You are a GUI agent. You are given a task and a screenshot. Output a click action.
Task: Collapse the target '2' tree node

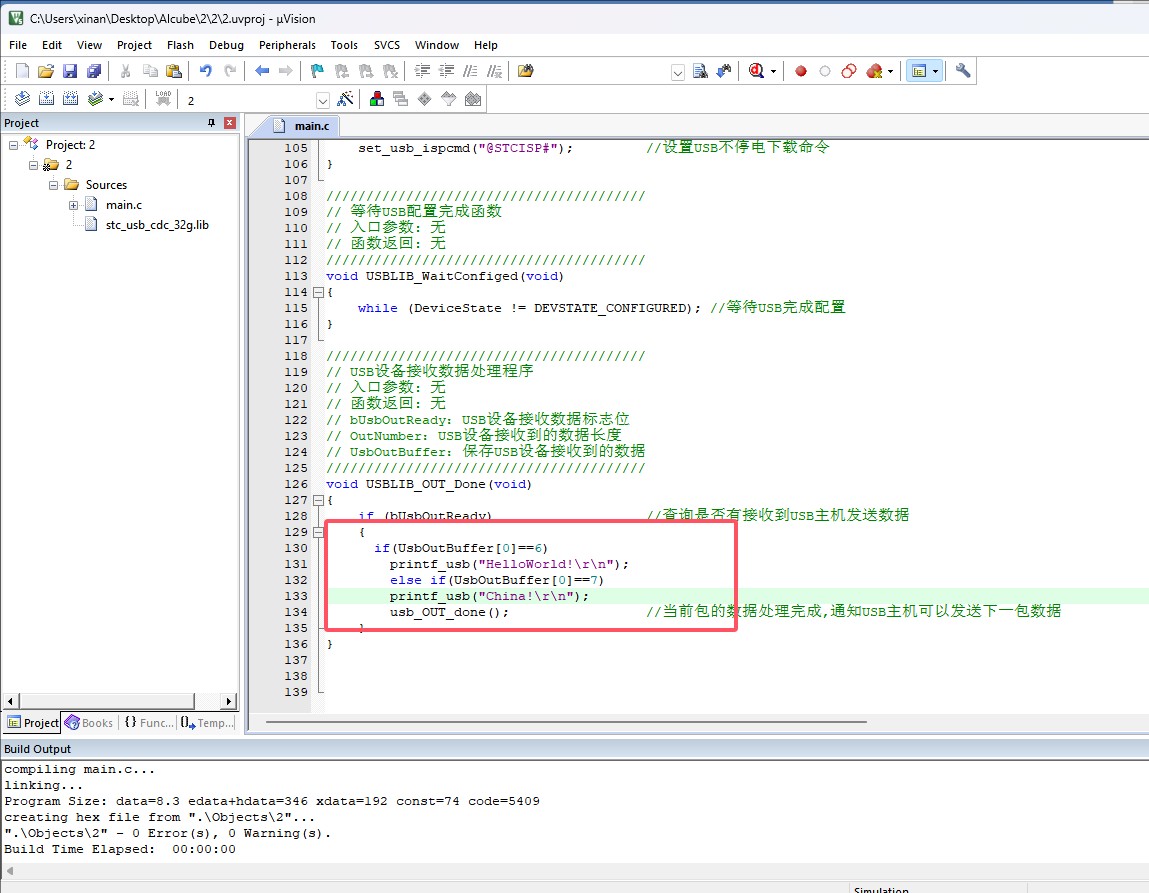coord(33,165)
